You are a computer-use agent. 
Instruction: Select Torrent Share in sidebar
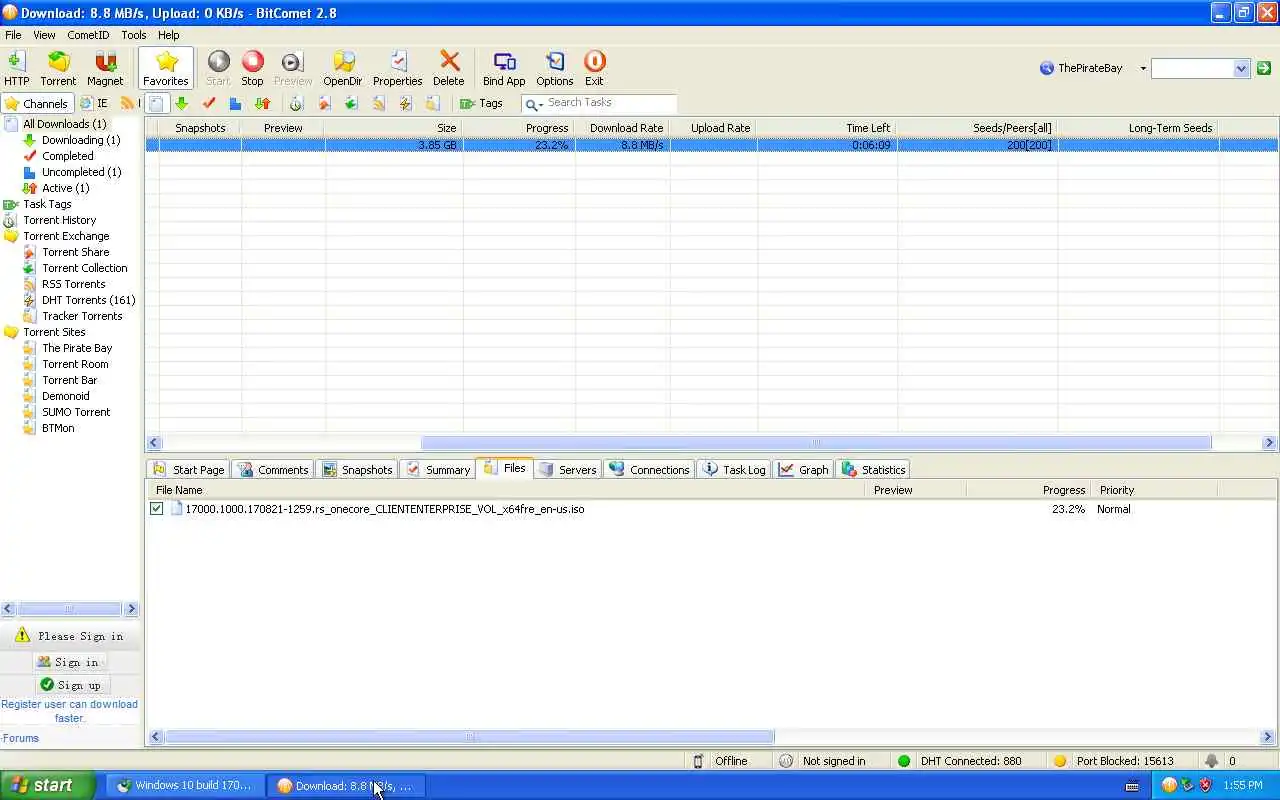[x=76, y=252]
